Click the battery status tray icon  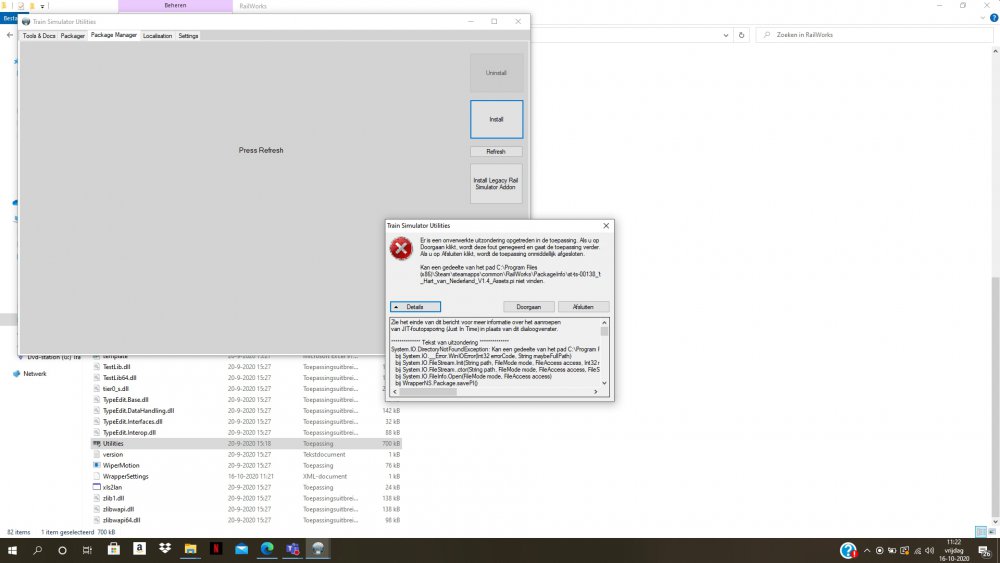tap(892, 550)
